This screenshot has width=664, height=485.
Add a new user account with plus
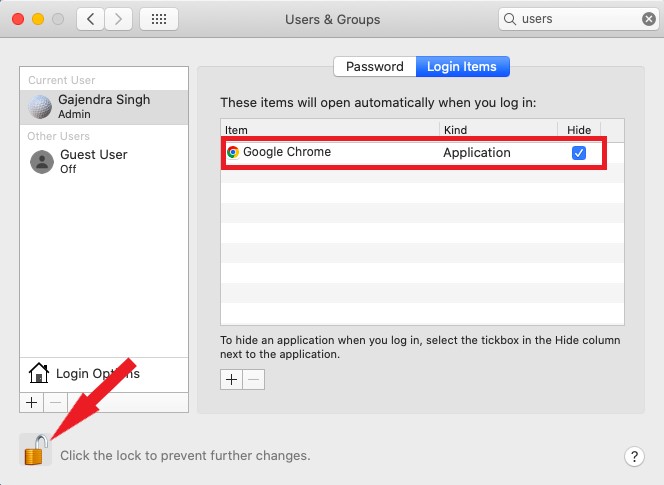point(31,401)
